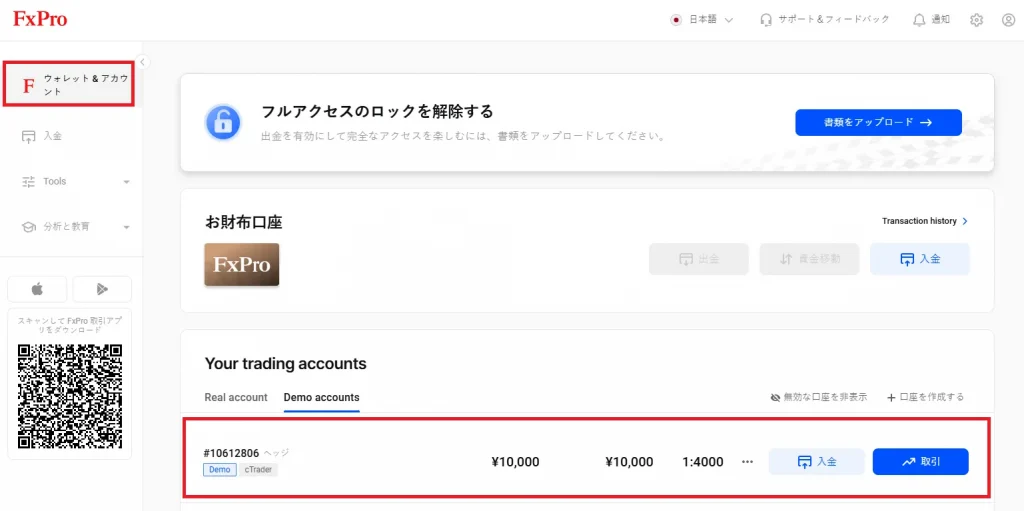Click the 通知 notifications label
Screen dimensions: 1024x511
pyautogui.click(x=940, y=20)
